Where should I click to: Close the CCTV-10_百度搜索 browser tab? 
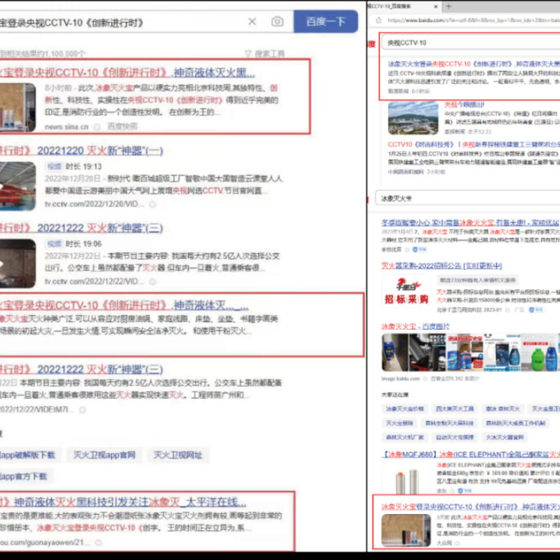pos(435,6)
